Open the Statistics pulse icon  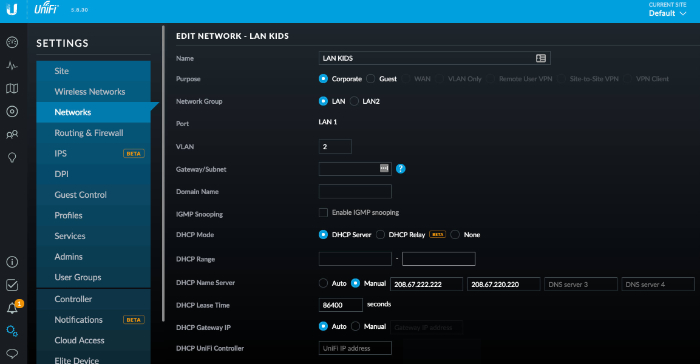12,66
